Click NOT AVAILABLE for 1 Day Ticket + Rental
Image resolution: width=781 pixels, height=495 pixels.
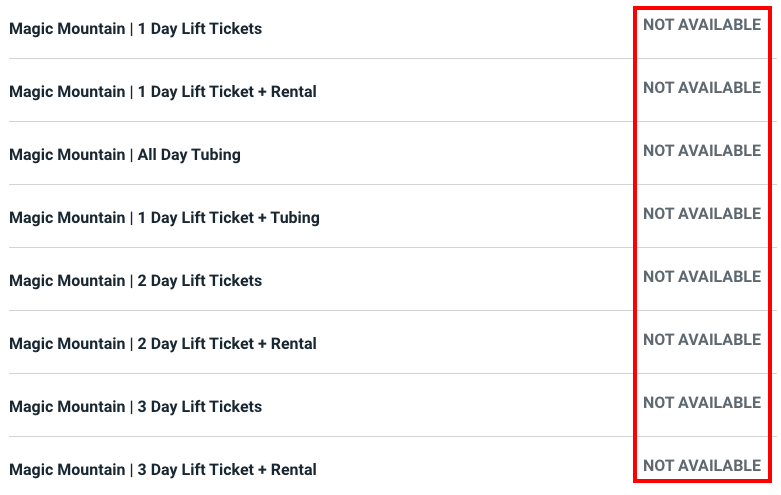(702, 88)
